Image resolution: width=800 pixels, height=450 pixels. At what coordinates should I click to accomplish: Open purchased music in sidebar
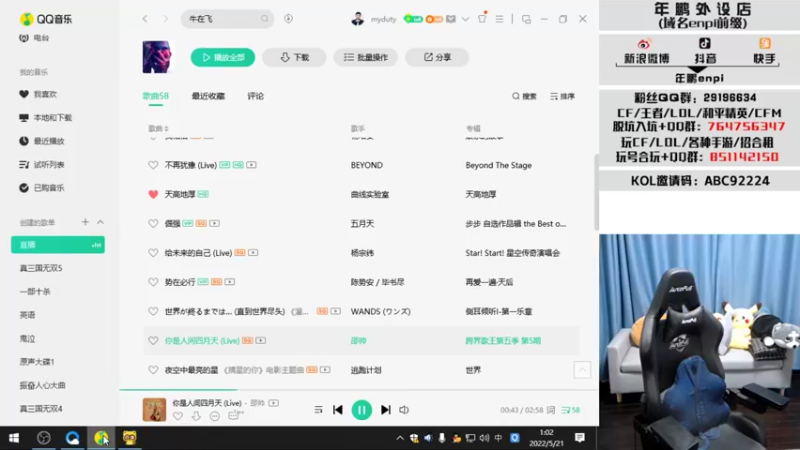(x=42, y=188)
